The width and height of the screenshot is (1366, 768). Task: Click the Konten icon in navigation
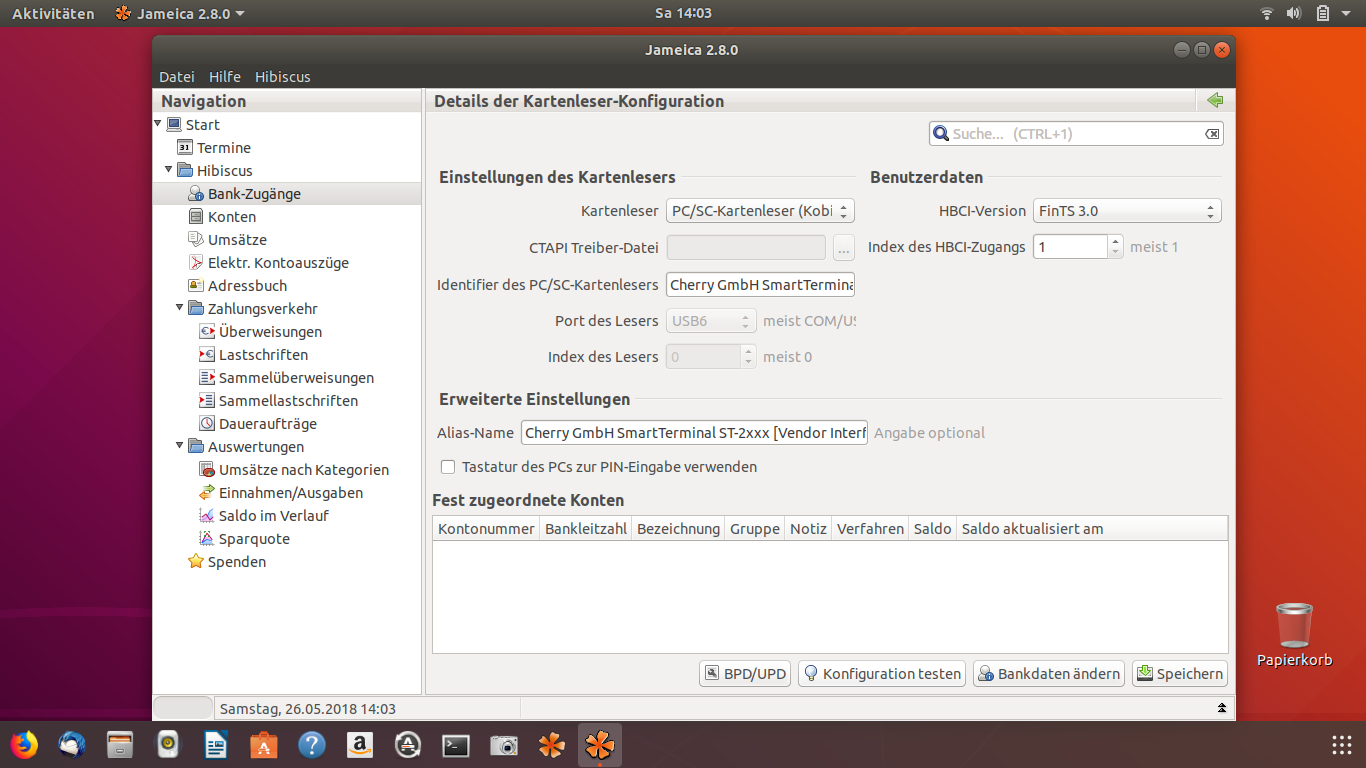click(x=196, y=217)
